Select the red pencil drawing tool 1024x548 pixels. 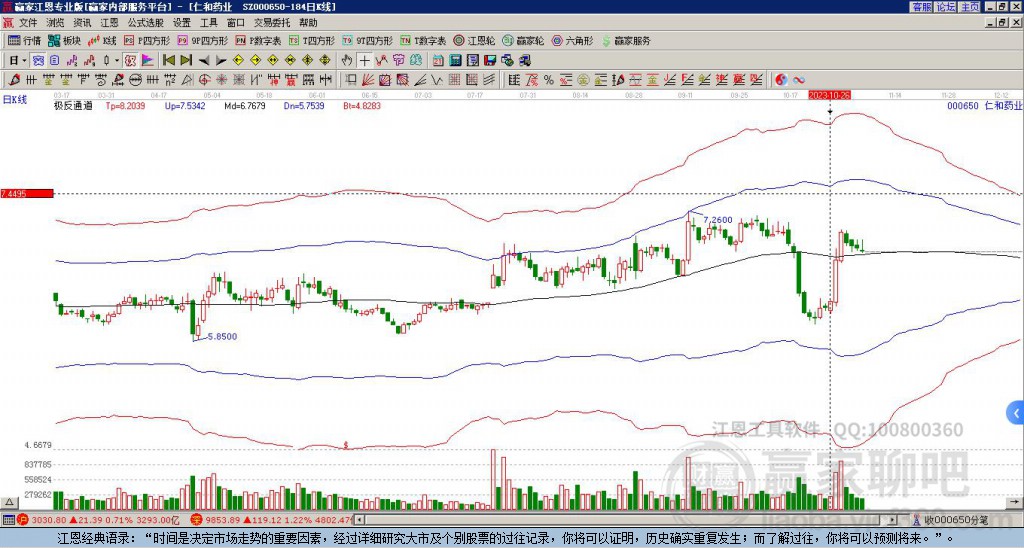(13, 80)
